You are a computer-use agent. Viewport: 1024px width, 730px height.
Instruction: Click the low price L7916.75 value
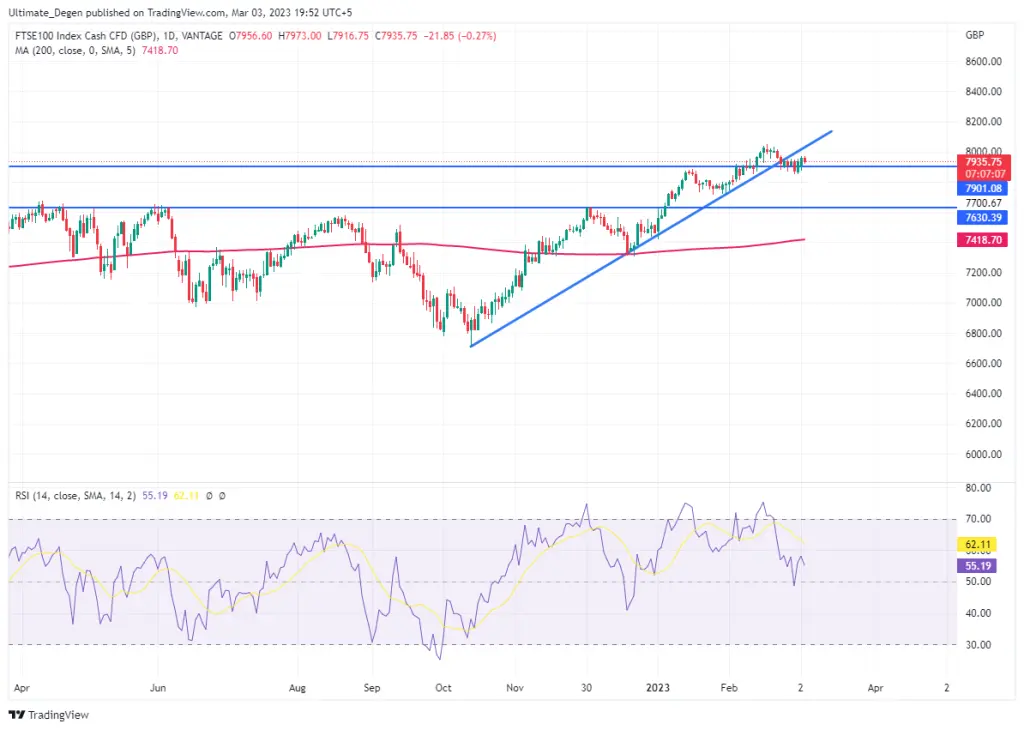348,36
